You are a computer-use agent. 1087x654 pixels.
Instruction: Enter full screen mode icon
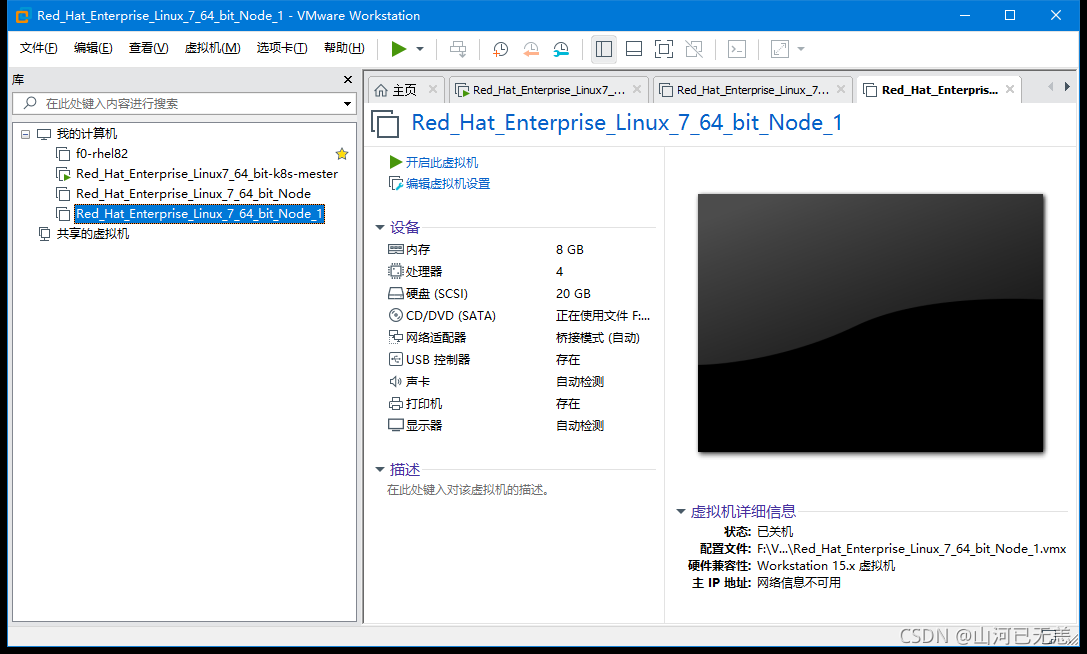tap(663, 49)
